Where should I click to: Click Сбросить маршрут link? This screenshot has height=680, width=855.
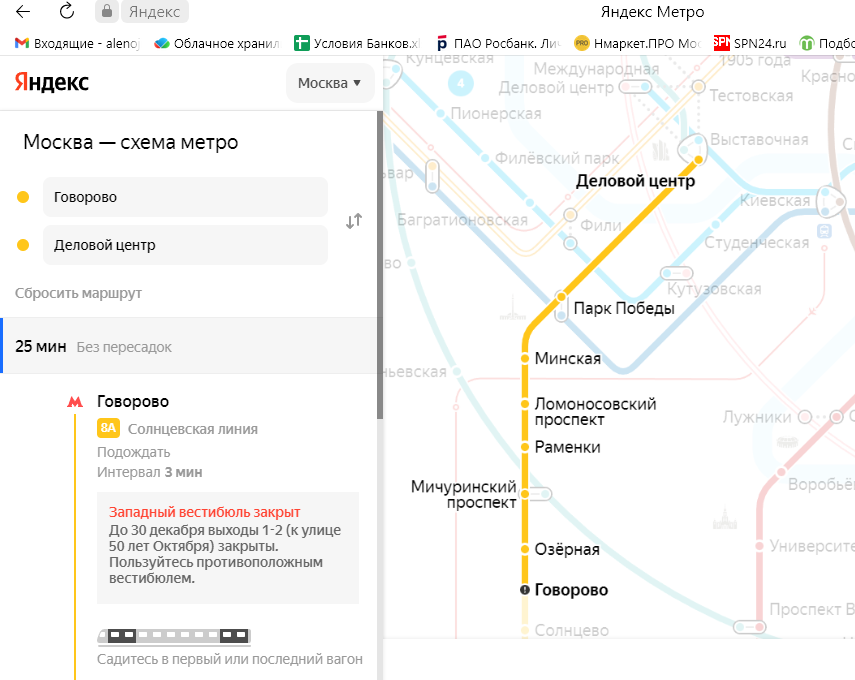tap(78, 293)
